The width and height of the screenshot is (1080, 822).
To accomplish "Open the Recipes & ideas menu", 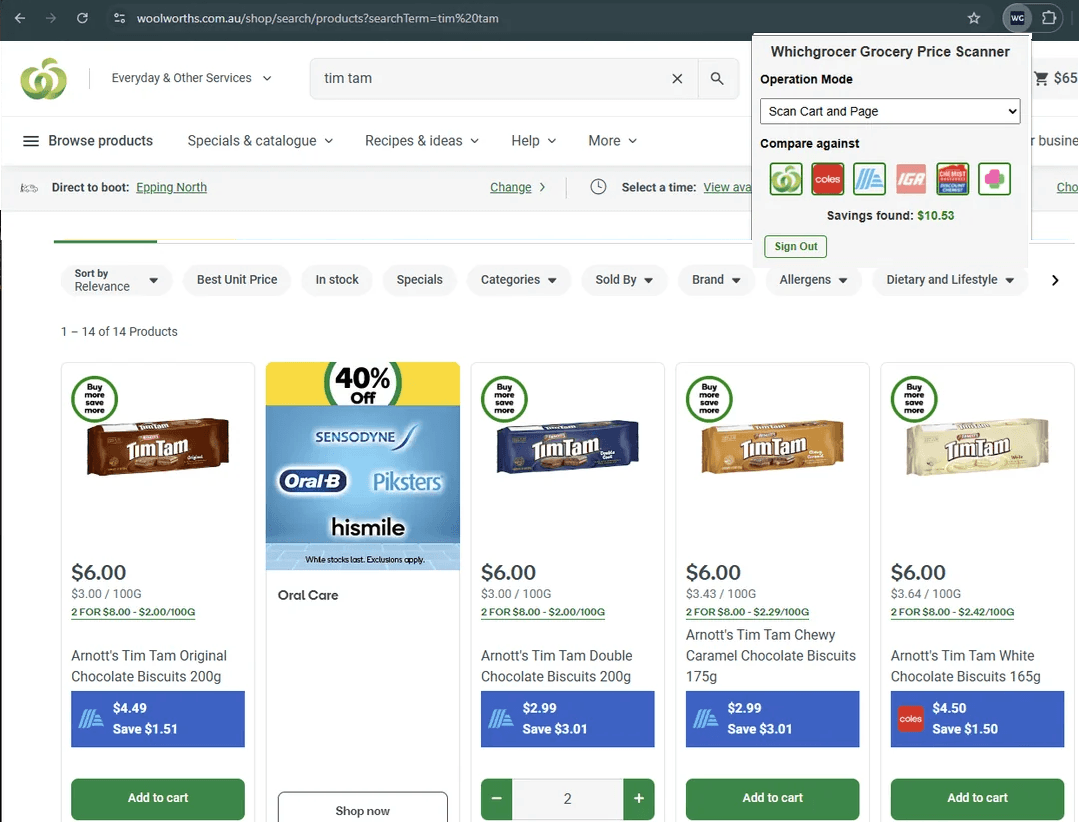I will click(421, 141).
